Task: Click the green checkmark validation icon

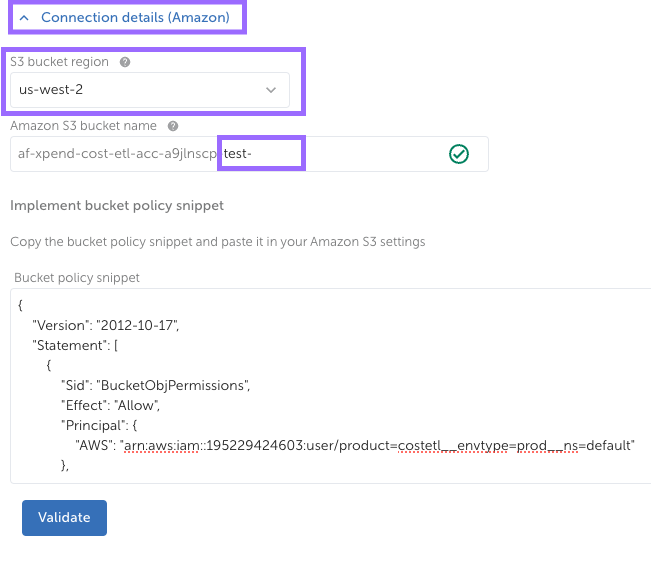Action: point(458,154)
